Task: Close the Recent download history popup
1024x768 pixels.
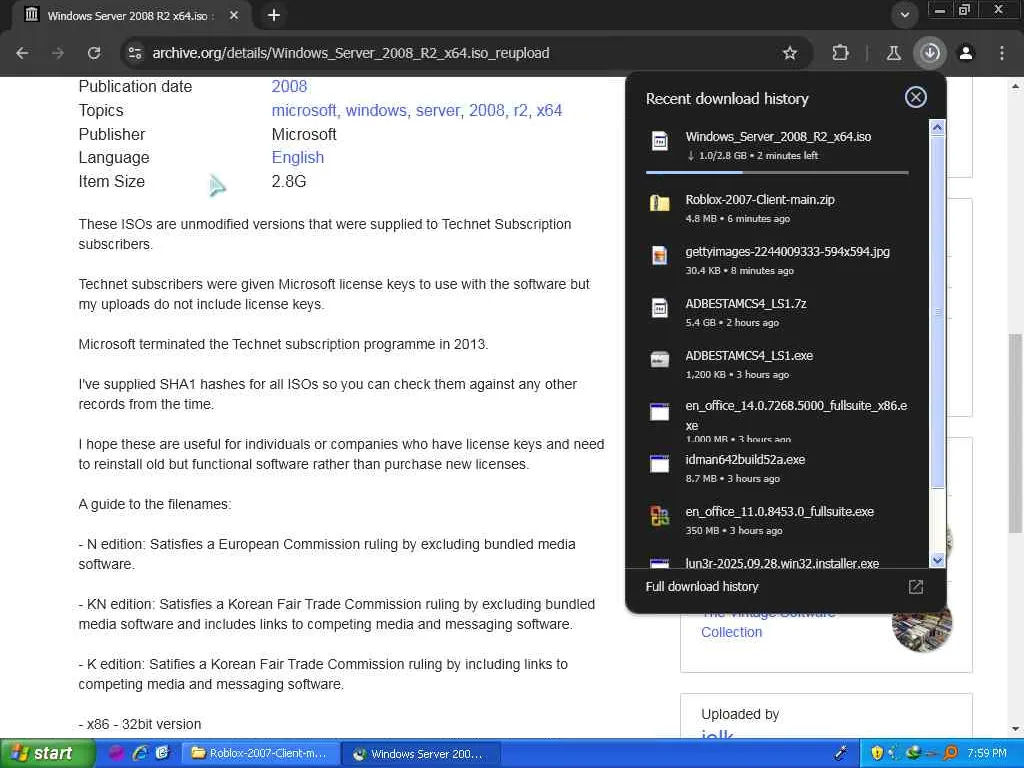Action: (x=916, y=97)
